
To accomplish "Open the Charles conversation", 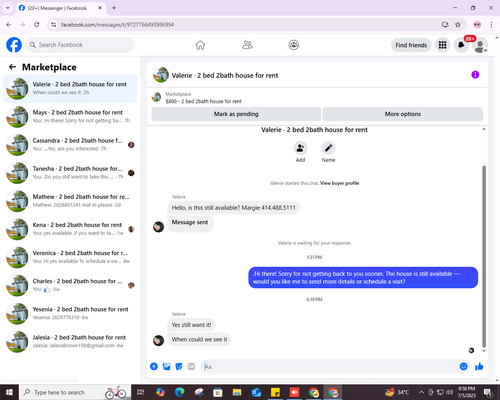I will [70, 285].
